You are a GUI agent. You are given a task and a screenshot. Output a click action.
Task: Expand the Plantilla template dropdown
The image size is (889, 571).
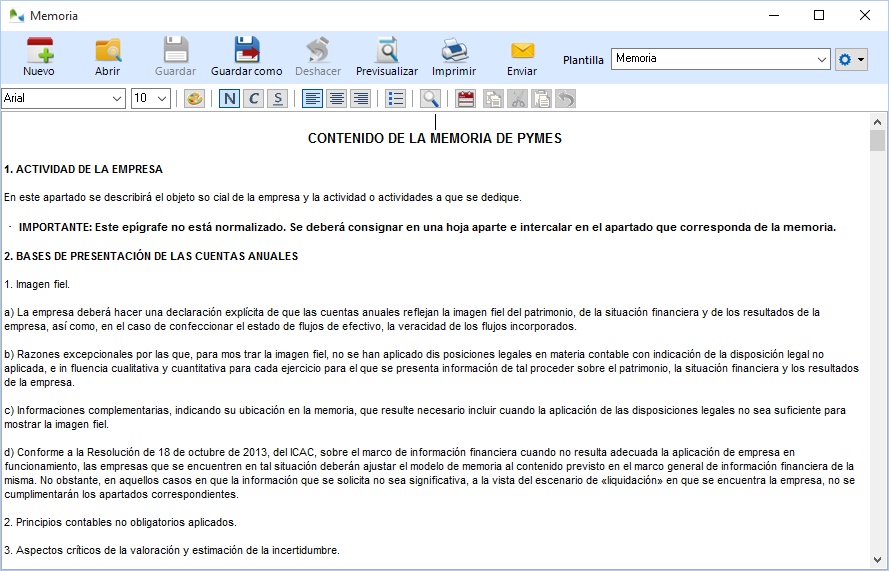click(822, 59)
